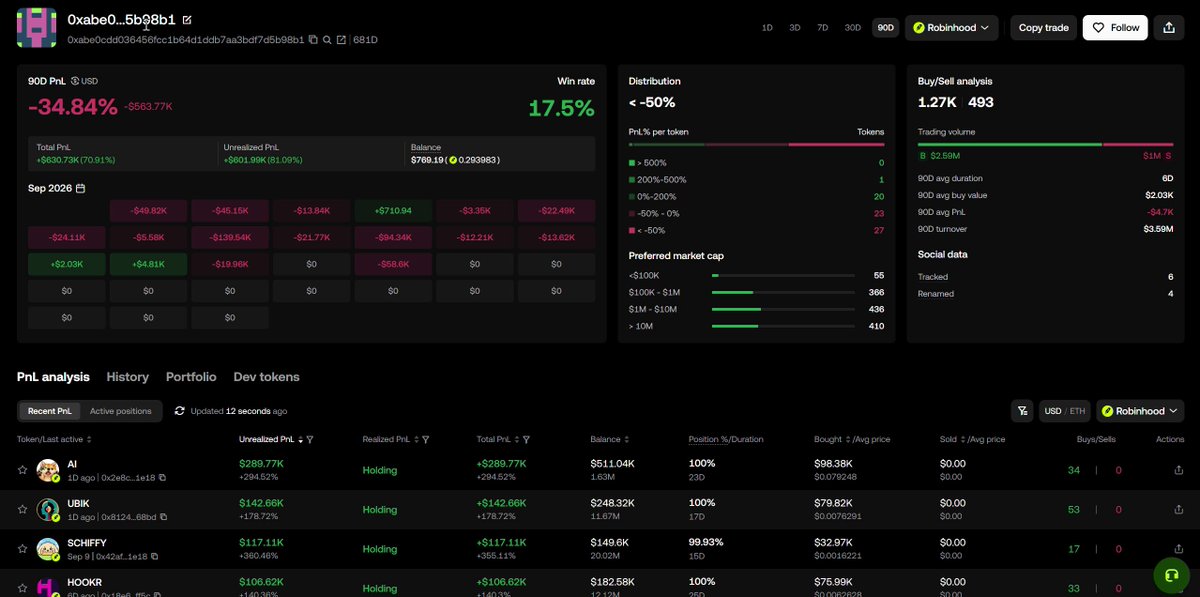Star the UBIK token row
The image size is (1200, 597).
(x=22, y=509)
